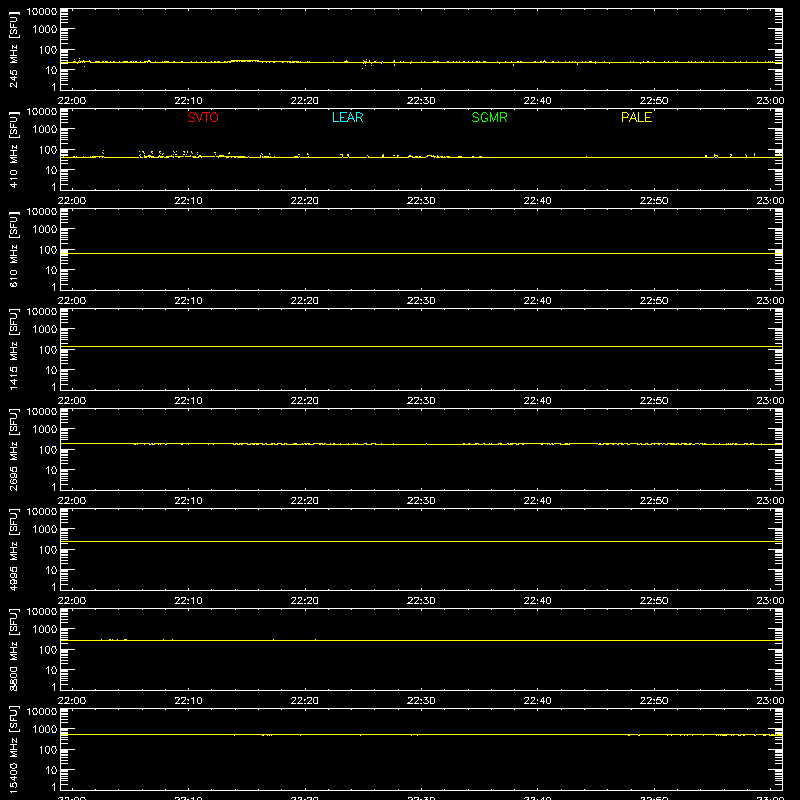This screenshot has width=800, height=800.
Task: Select the 15400 MHz [SFU] axis title
Action: pos(14,749)
